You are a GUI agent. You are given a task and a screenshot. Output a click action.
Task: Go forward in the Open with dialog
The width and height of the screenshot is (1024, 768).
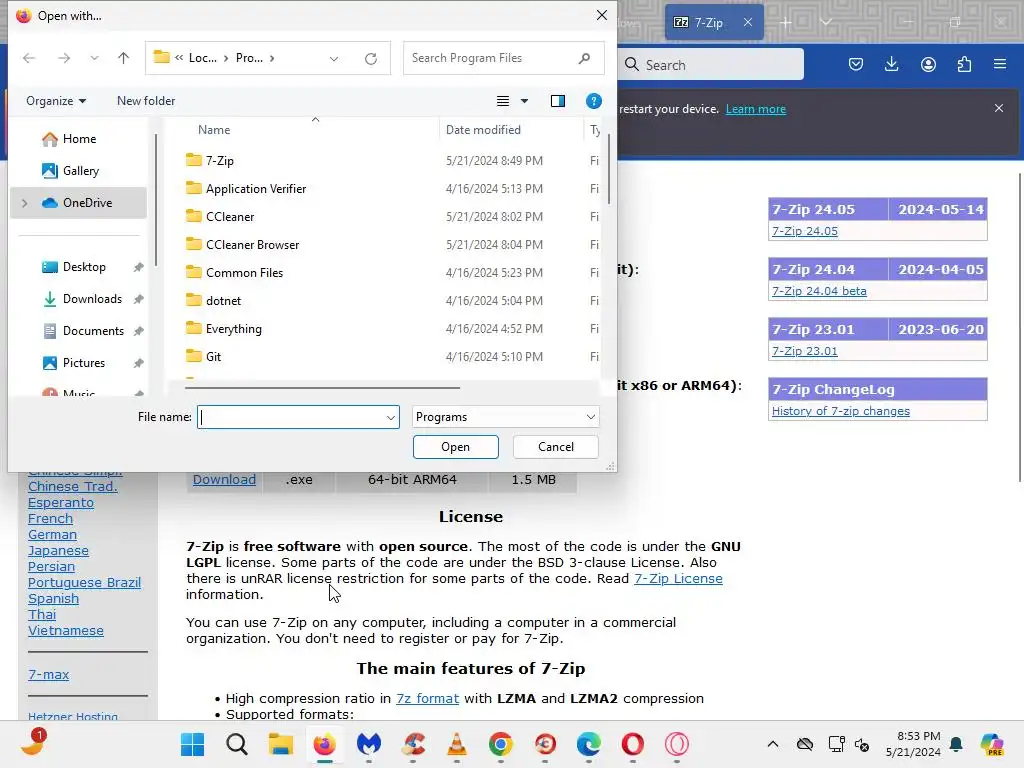point(63,58)
